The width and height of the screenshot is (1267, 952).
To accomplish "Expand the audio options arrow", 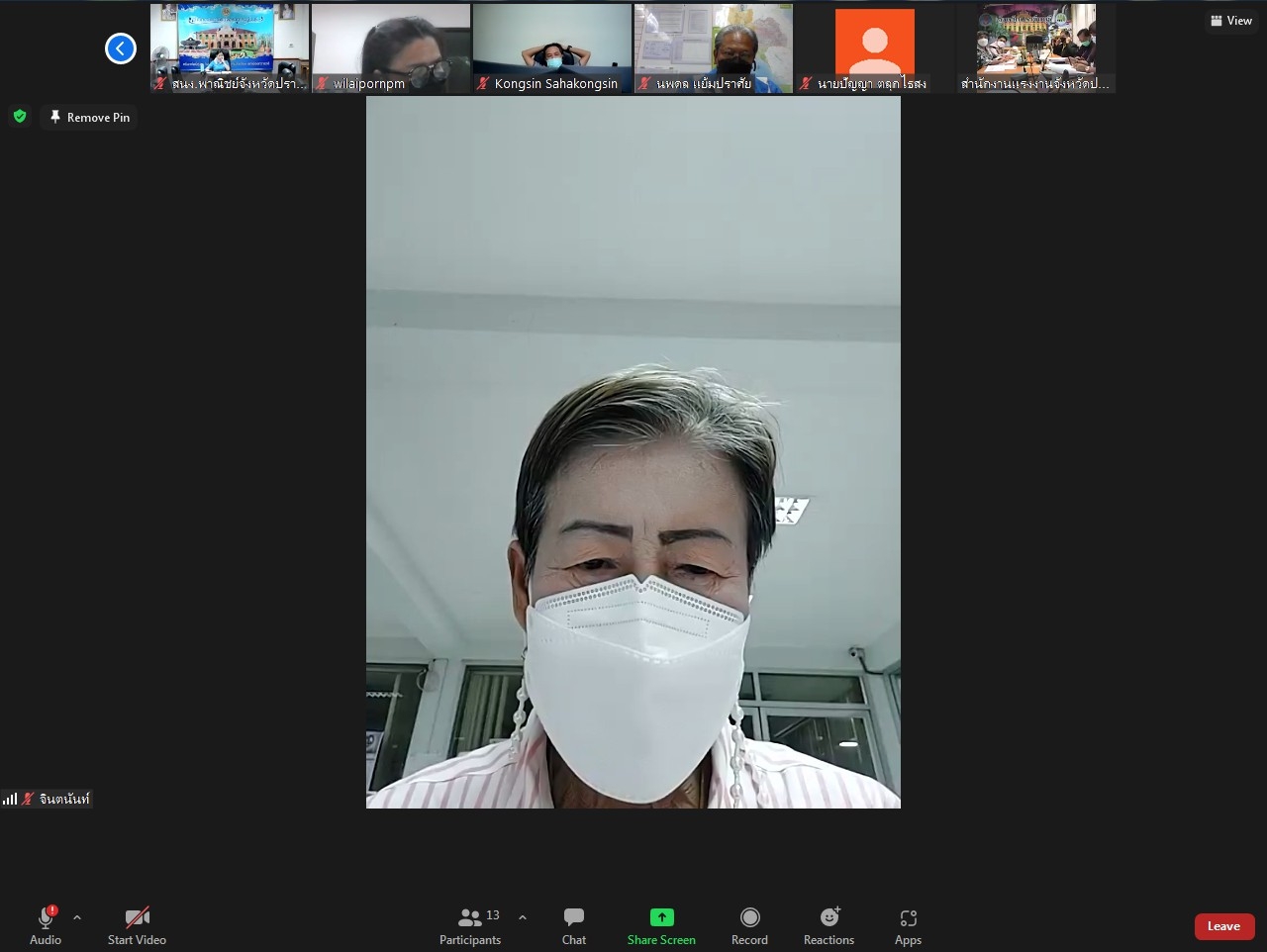I will click(77, 917).
